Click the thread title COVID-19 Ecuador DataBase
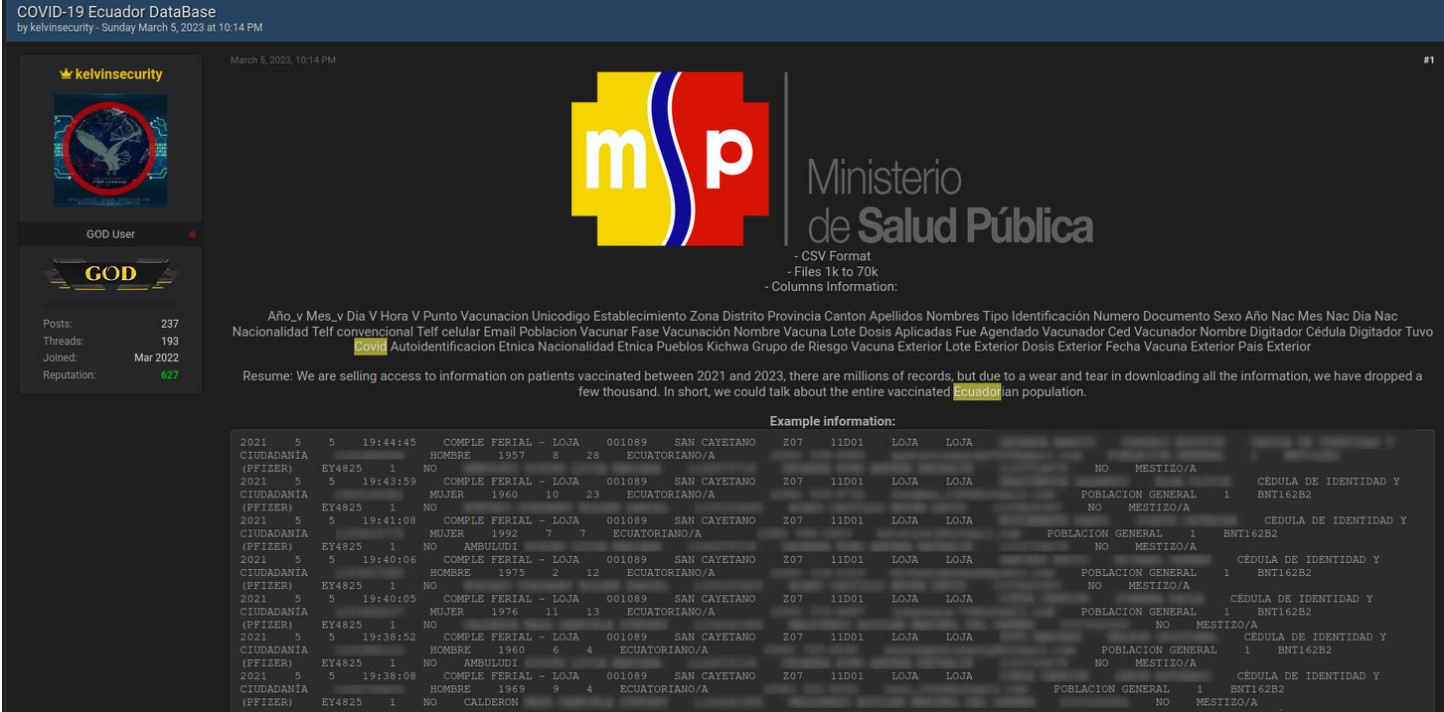Image resolution: width=1444 pixels, height=712 pixels. pyautogui.click(x=116, y=12)
